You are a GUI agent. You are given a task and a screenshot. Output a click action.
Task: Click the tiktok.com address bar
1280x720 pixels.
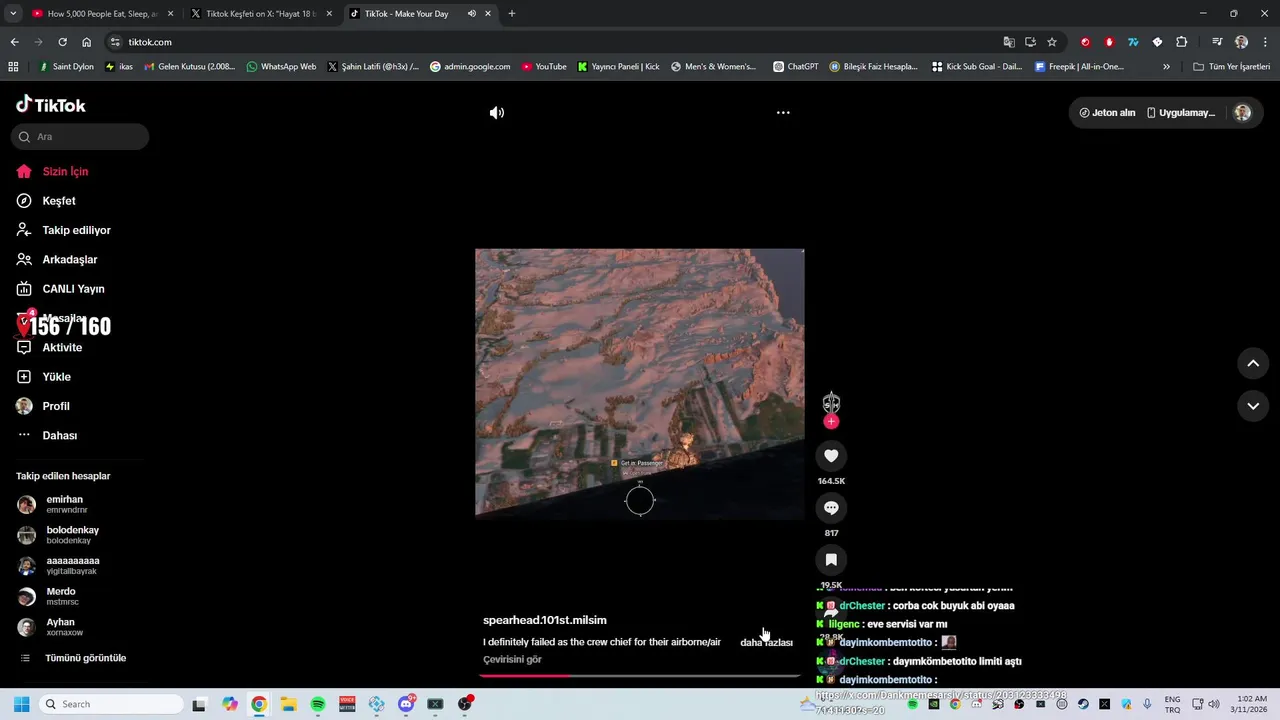(550, 42)
